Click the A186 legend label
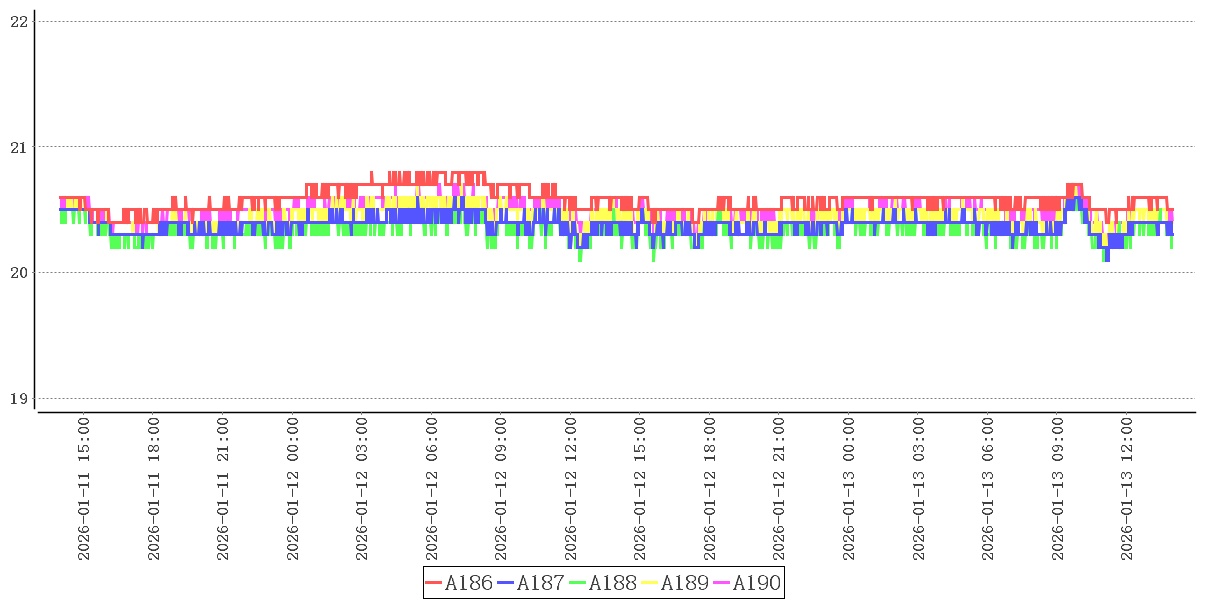Viewport: 1207px width, 600px height. pos(468,583)
